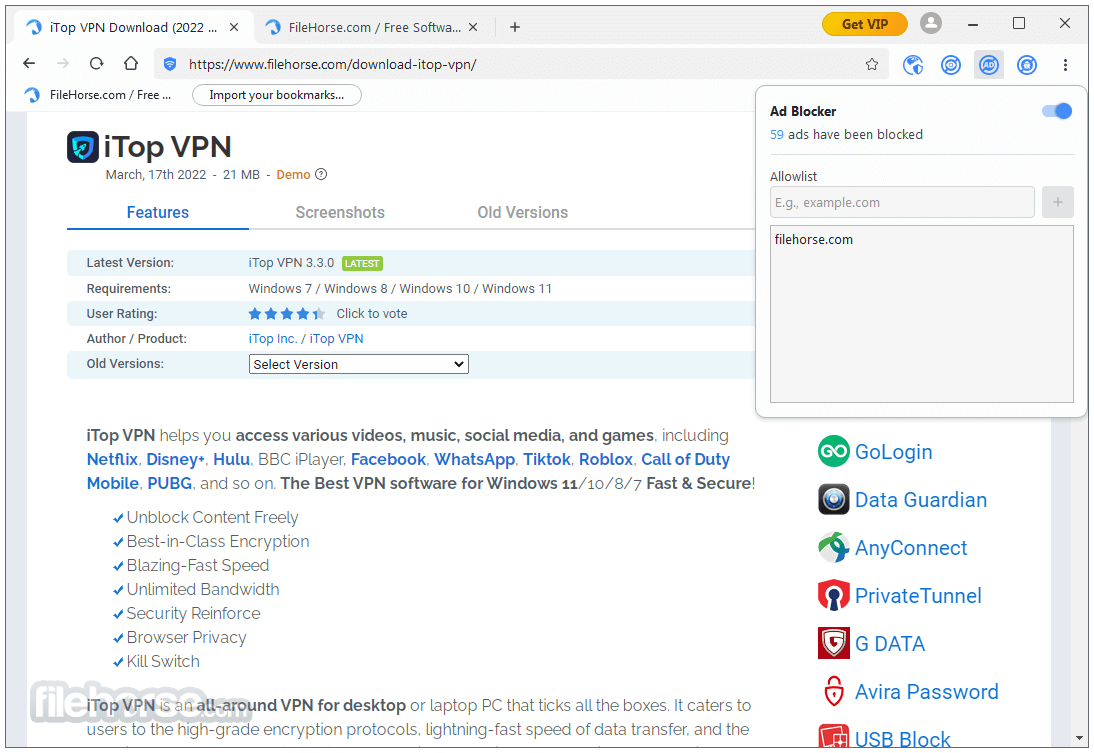This screenshot has width=1094, height=753.
Task: Go back with the browser back arrow
Action: (x=29, y=64)
